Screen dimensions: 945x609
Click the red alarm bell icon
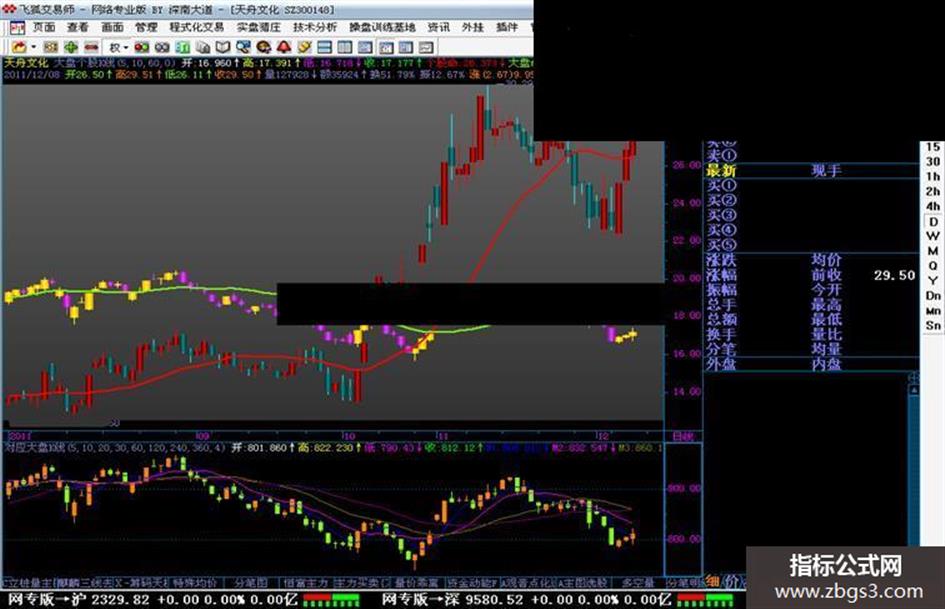pyautogui.click(x=283, y=46)
